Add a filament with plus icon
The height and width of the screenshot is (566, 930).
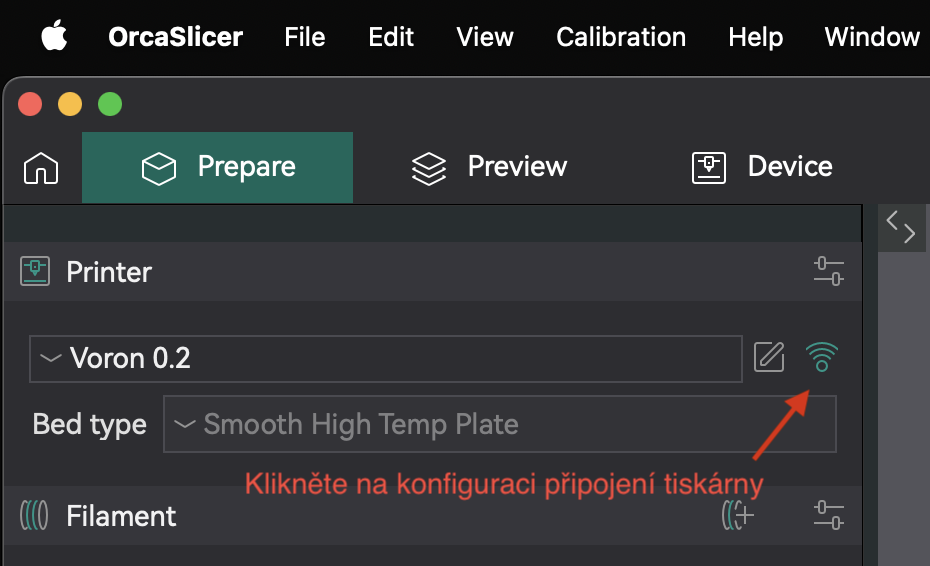coord(738,516)
